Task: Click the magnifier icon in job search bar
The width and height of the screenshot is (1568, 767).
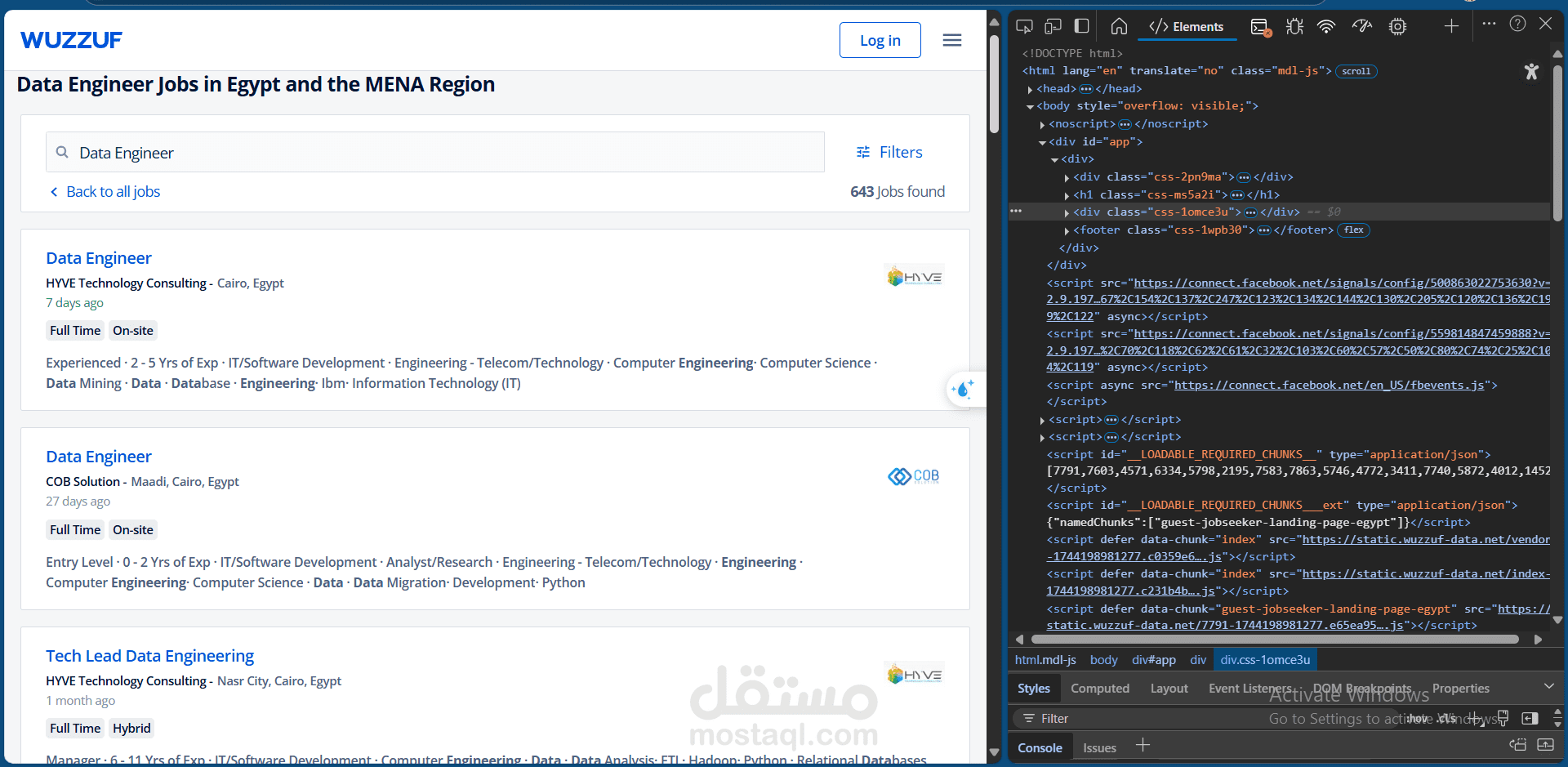Action: [x=62, y=152]
